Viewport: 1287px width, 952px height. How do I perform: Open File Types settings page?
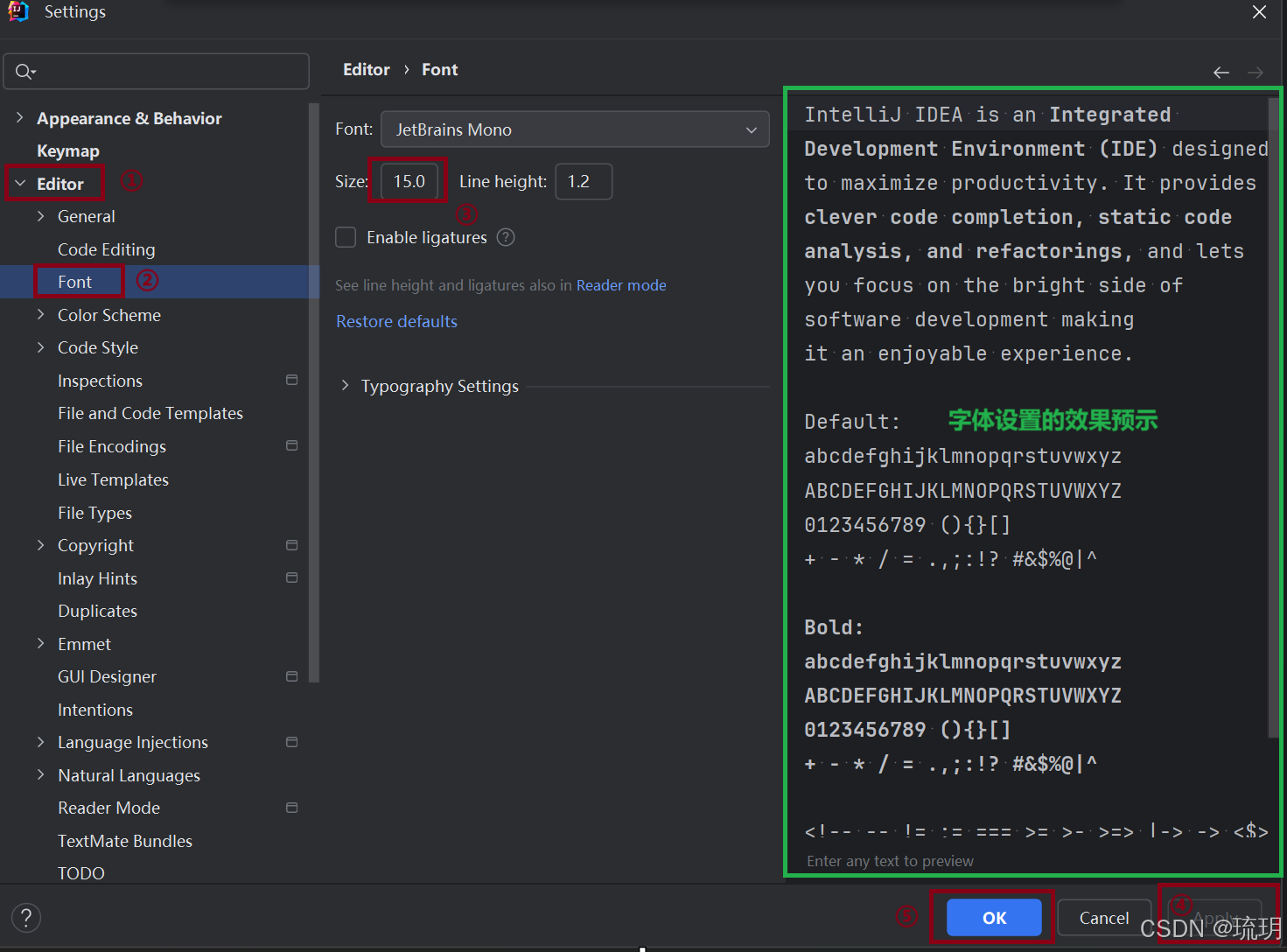94,513
